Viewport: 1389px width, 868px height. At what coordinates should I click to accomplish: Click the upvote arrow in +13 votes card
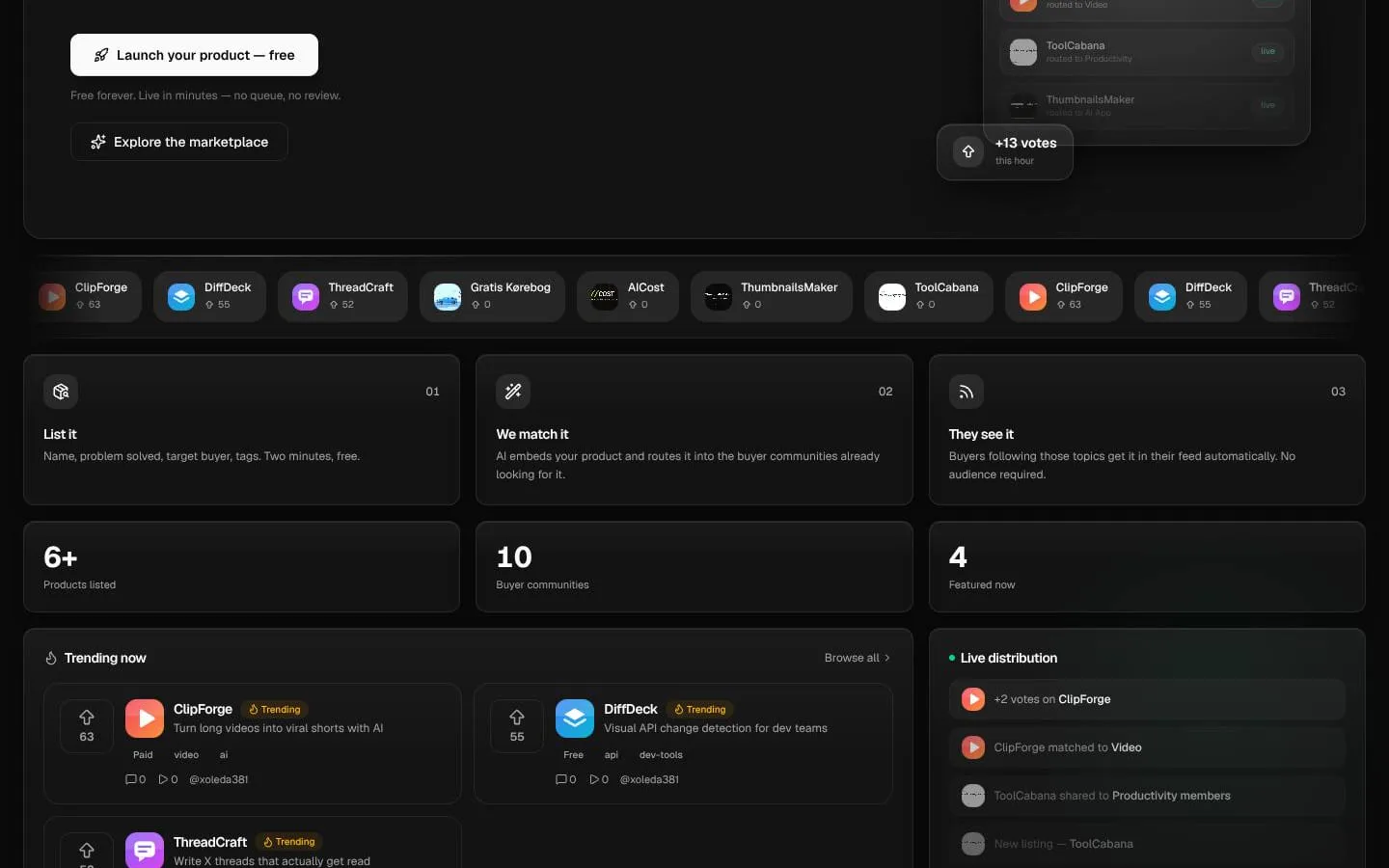tap(968, 151)
